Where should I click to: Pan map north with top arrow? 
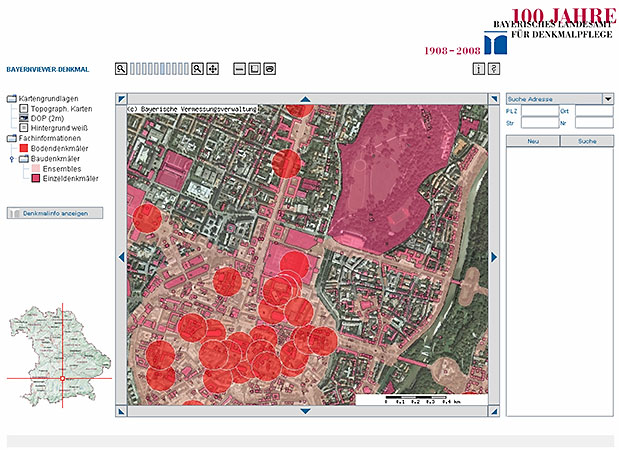point(306,98)
